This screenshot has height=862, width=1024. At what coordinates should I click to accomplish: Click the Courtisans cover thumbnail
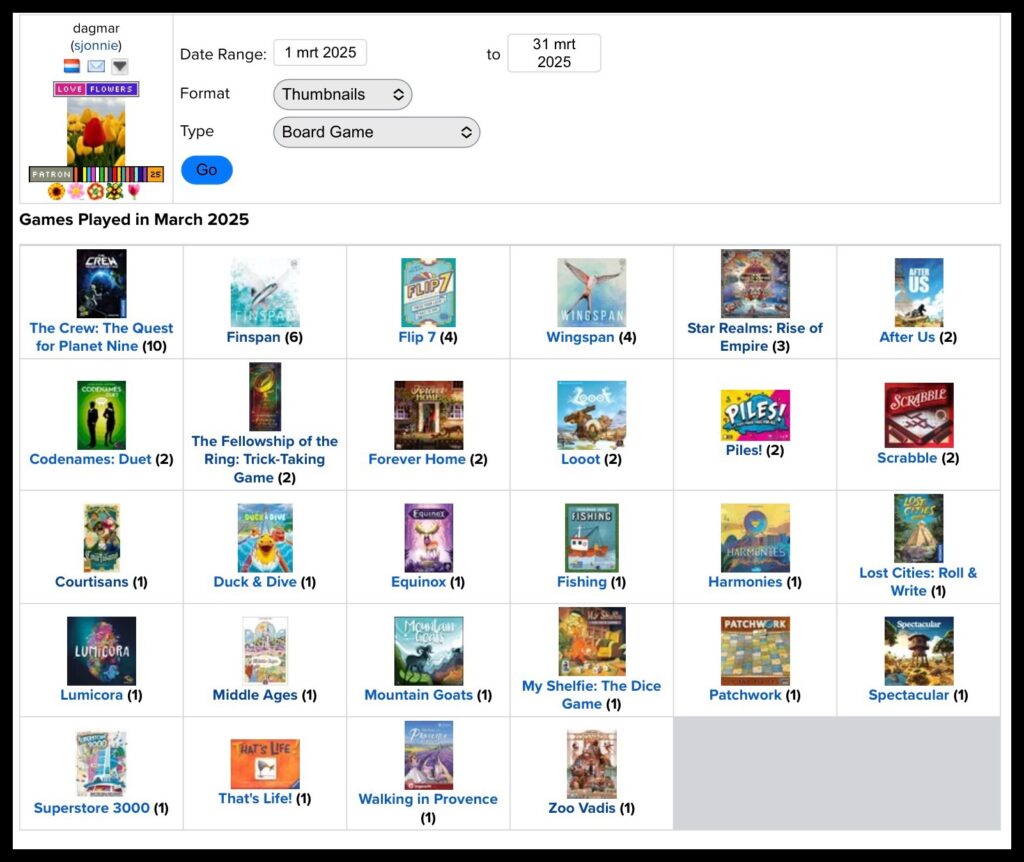tap(101, 538)
